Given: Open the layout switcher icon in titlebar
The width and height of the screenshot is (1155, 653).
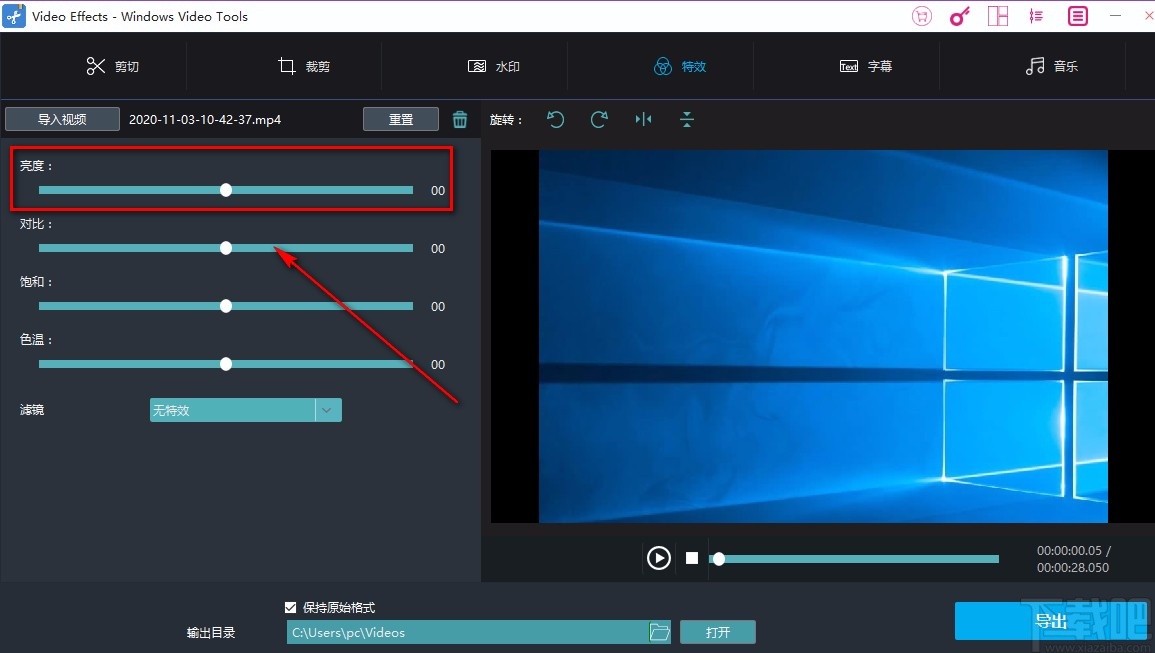Looking at the screenshot, I should (x=997, y=16).
